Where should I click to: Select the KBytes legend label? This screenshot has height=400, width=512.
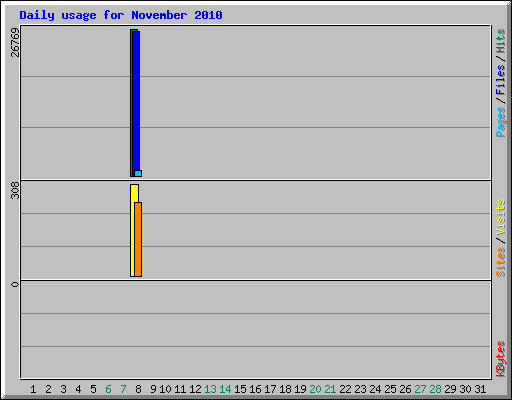500,359
